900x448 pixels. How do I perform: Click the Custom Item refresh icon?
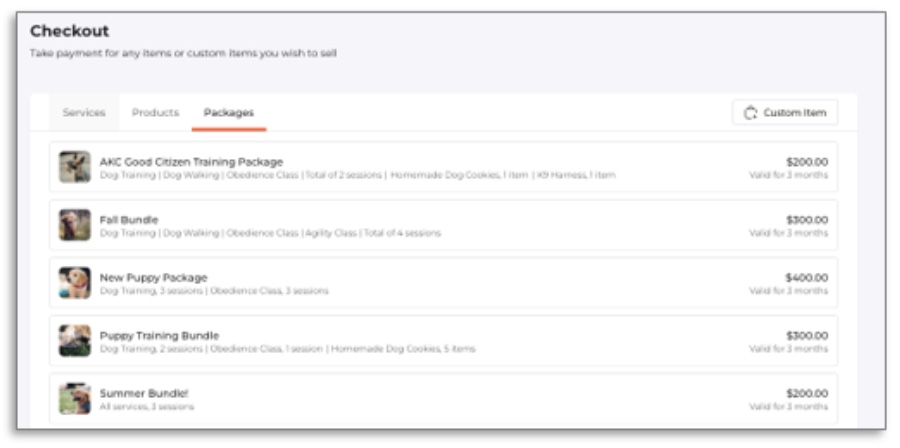point(751,113)
